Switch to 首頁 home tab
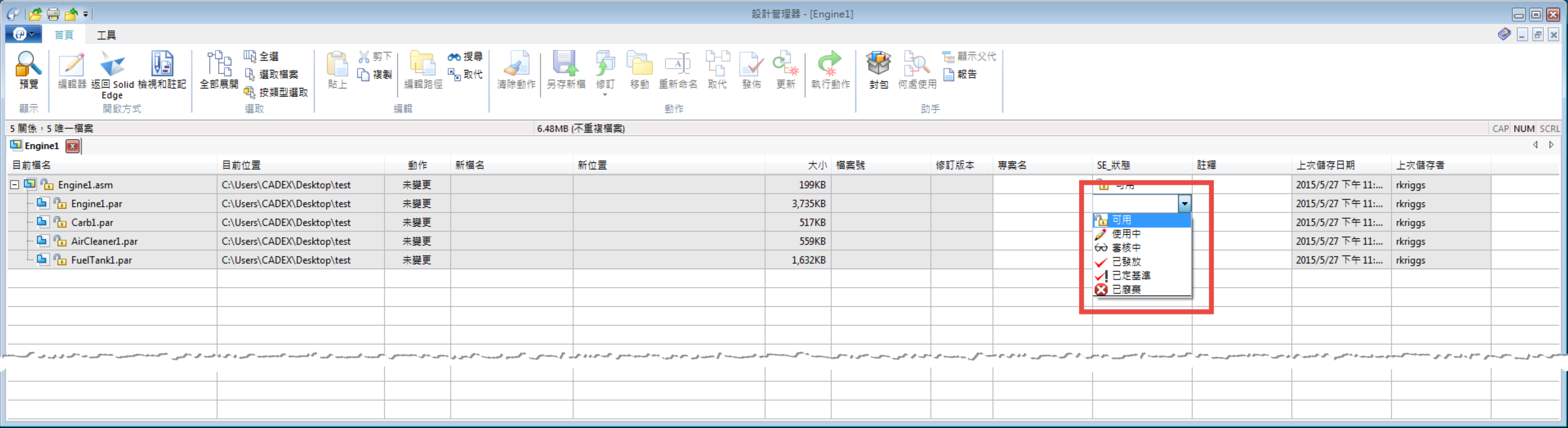1568x428 pixels. tap(64, 35)
